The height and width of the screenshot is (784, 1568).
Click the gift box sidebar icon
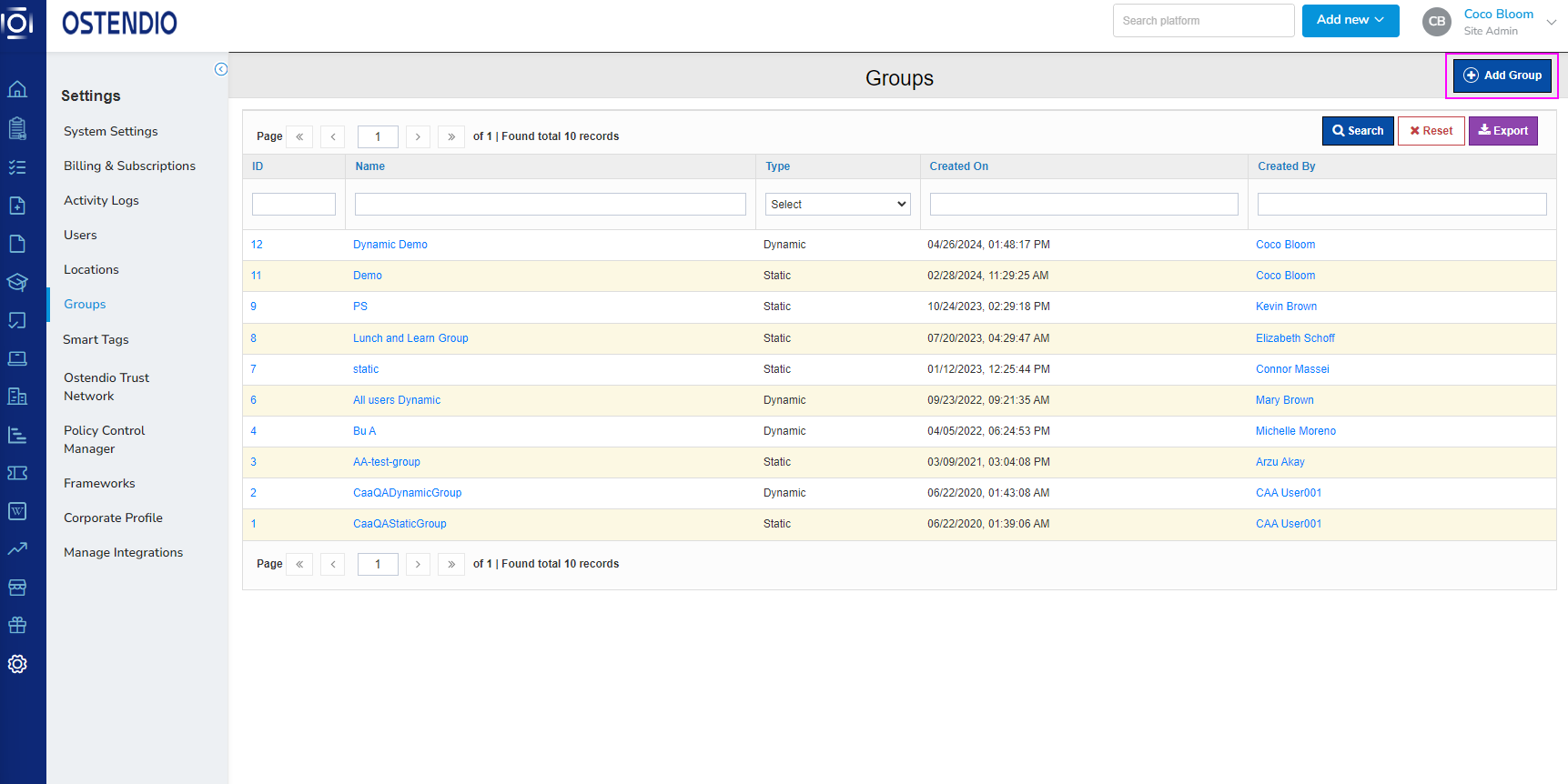17,626
